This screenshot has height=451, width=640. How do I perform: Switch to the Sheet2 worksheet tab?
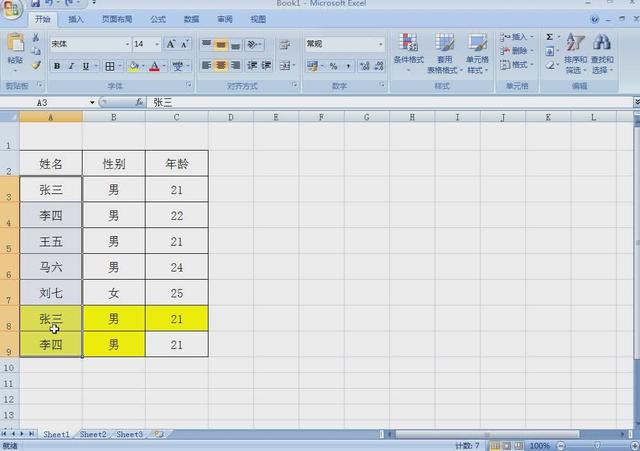coord(93,434)
